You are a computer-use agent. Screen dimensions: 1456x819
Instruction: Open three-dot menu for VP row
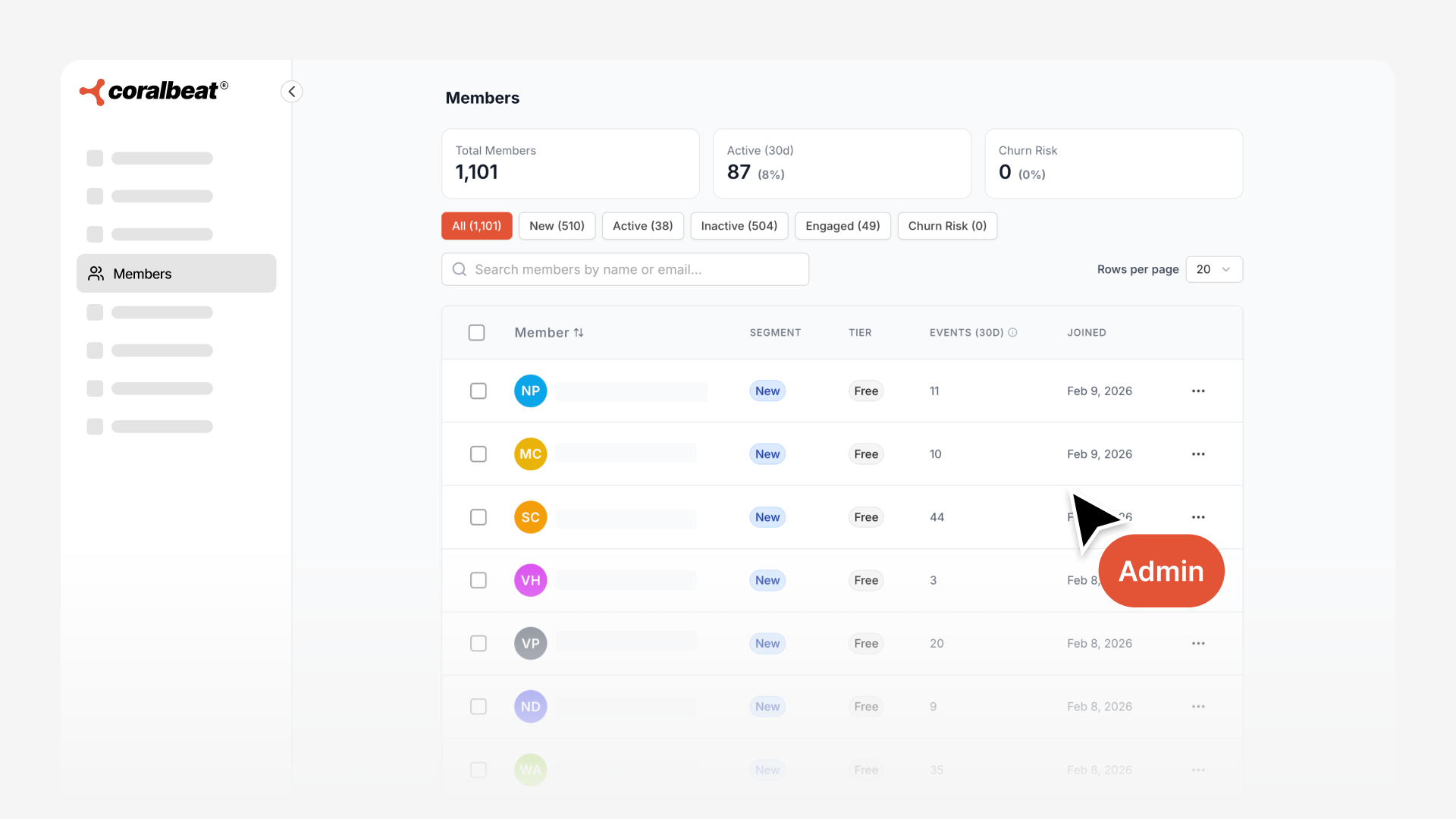click(x=1198, y=644)
